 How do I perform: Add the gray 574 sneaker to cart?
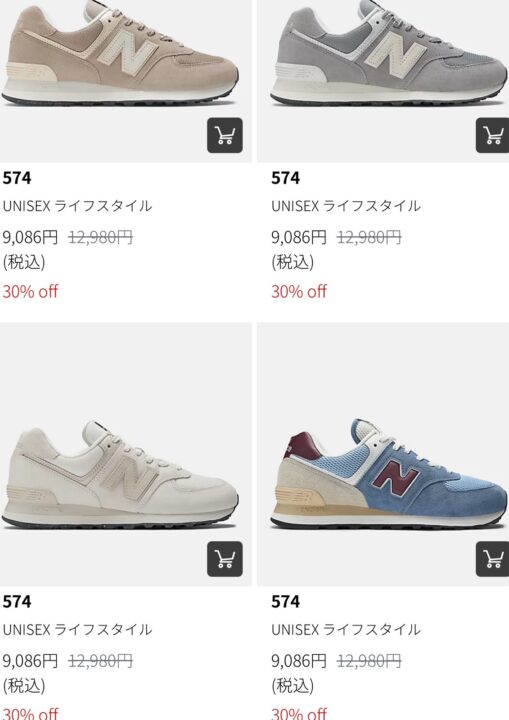point(492,135)
